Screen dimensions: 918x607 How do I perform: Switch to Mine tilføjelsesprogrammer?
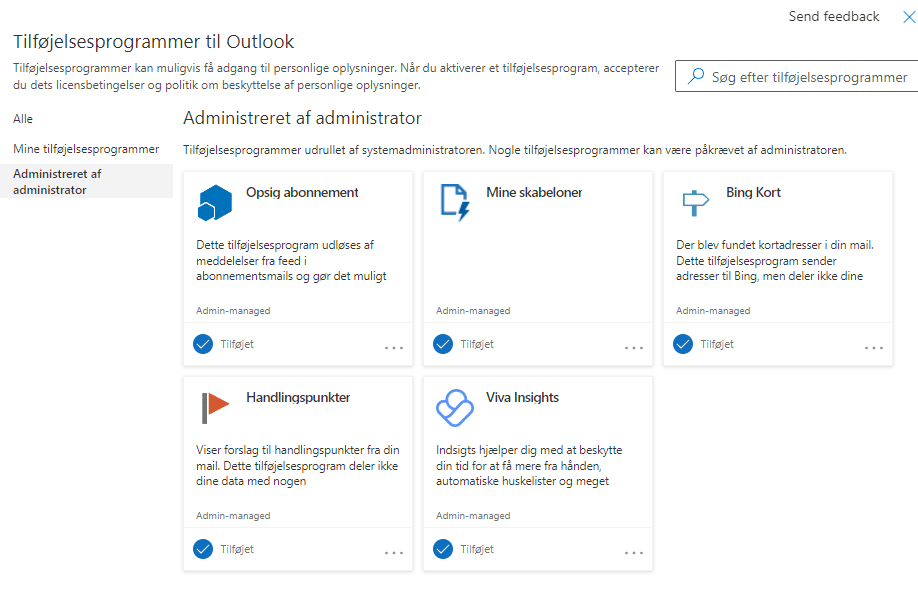click(x=86, y=149)
